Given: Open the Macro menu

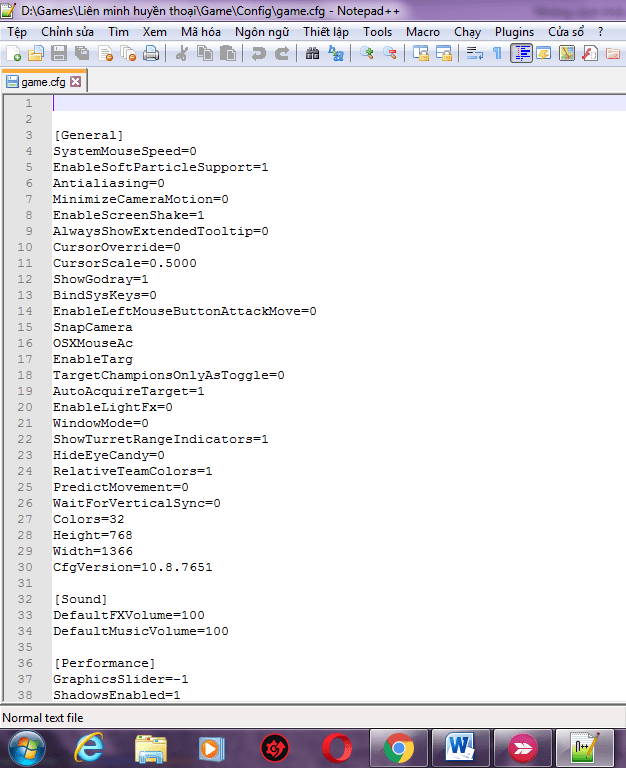Looking at the screenshot, I should click(x=423, y=32).
